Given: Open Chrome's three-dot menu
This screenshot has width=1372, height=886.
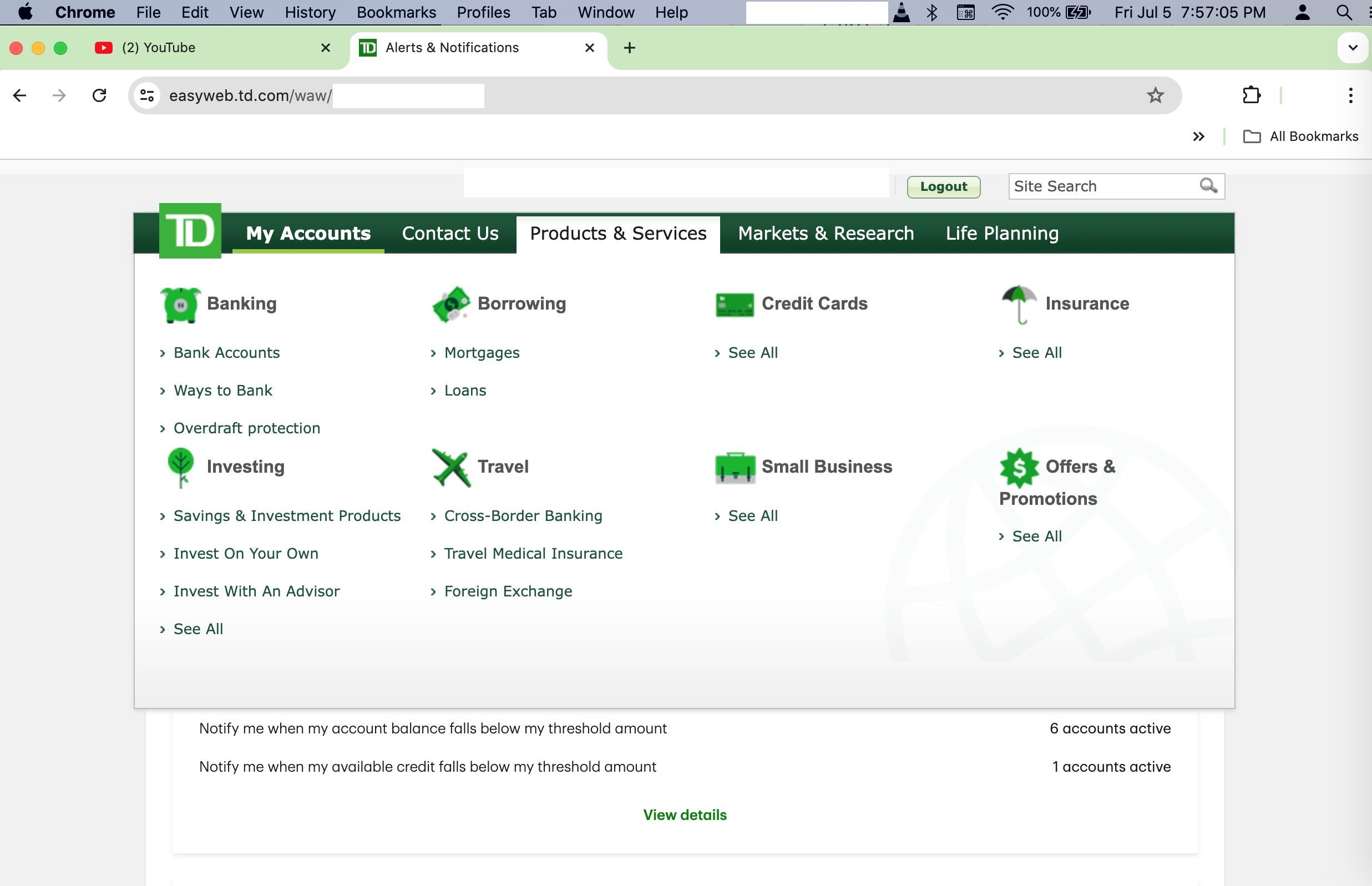Looking at the screenshot, I should (x=1351, y=95).
